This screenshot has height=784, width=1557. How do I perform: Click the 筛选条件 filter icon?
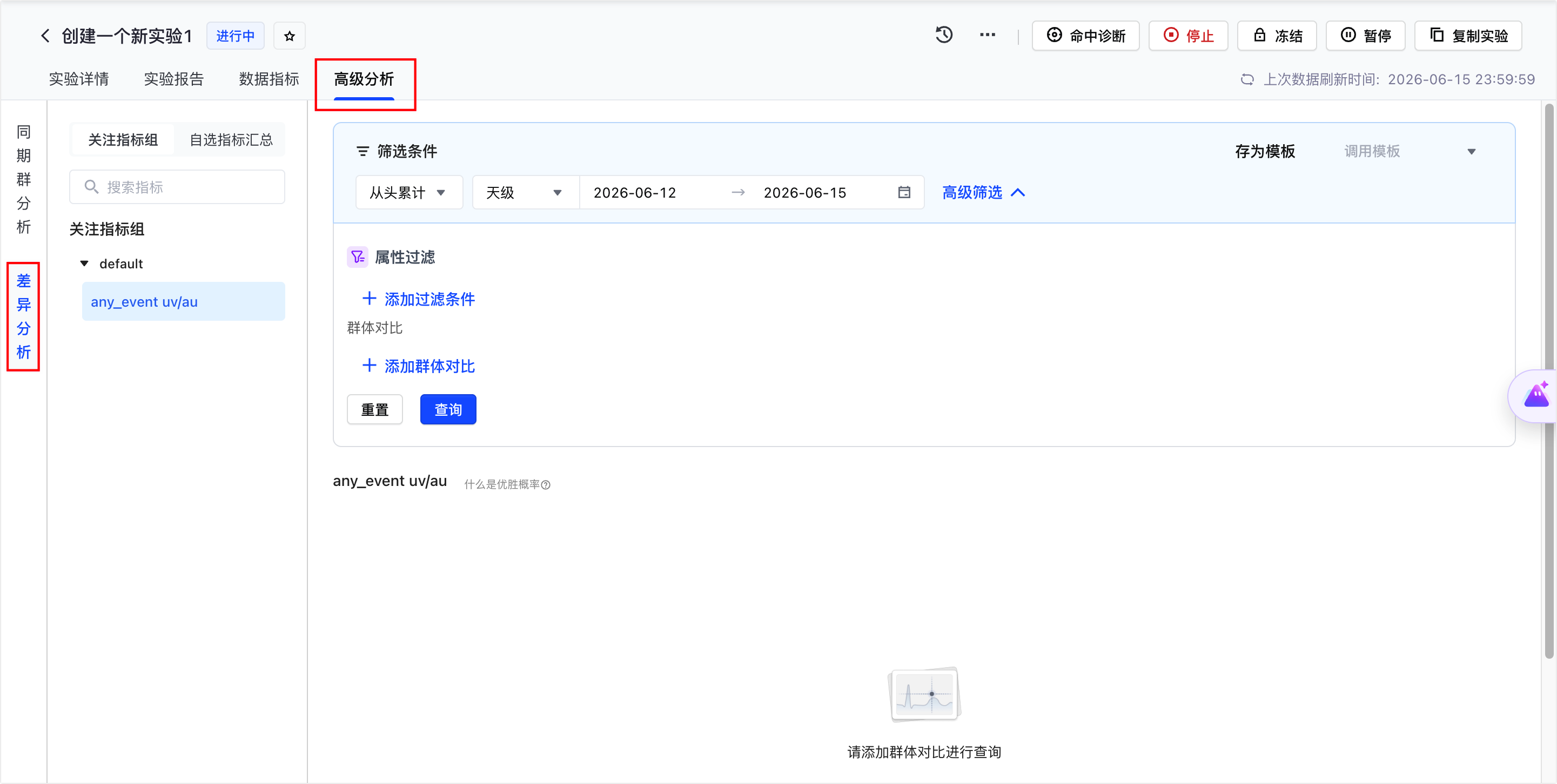(x=363, y=152)
